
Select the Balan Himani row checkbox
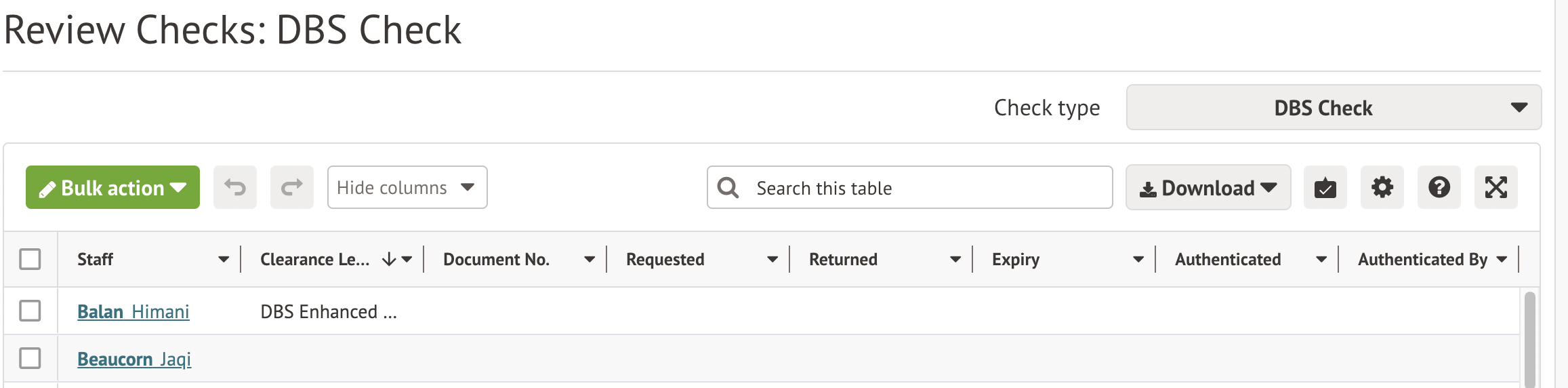pyautogui.click(x=30, y=311)
